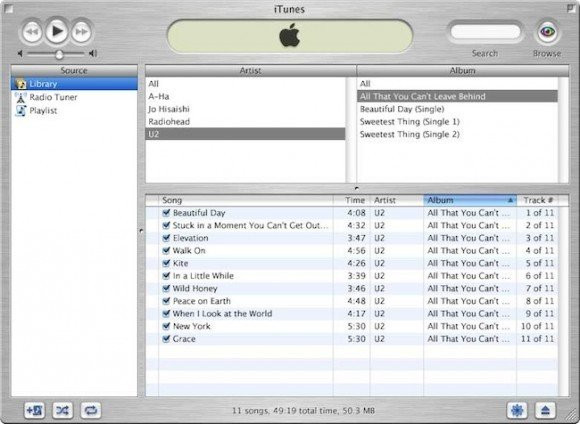This screenshot has height=424, width=580.
Task: Open the visualizer flower icon
Action: 517,410
